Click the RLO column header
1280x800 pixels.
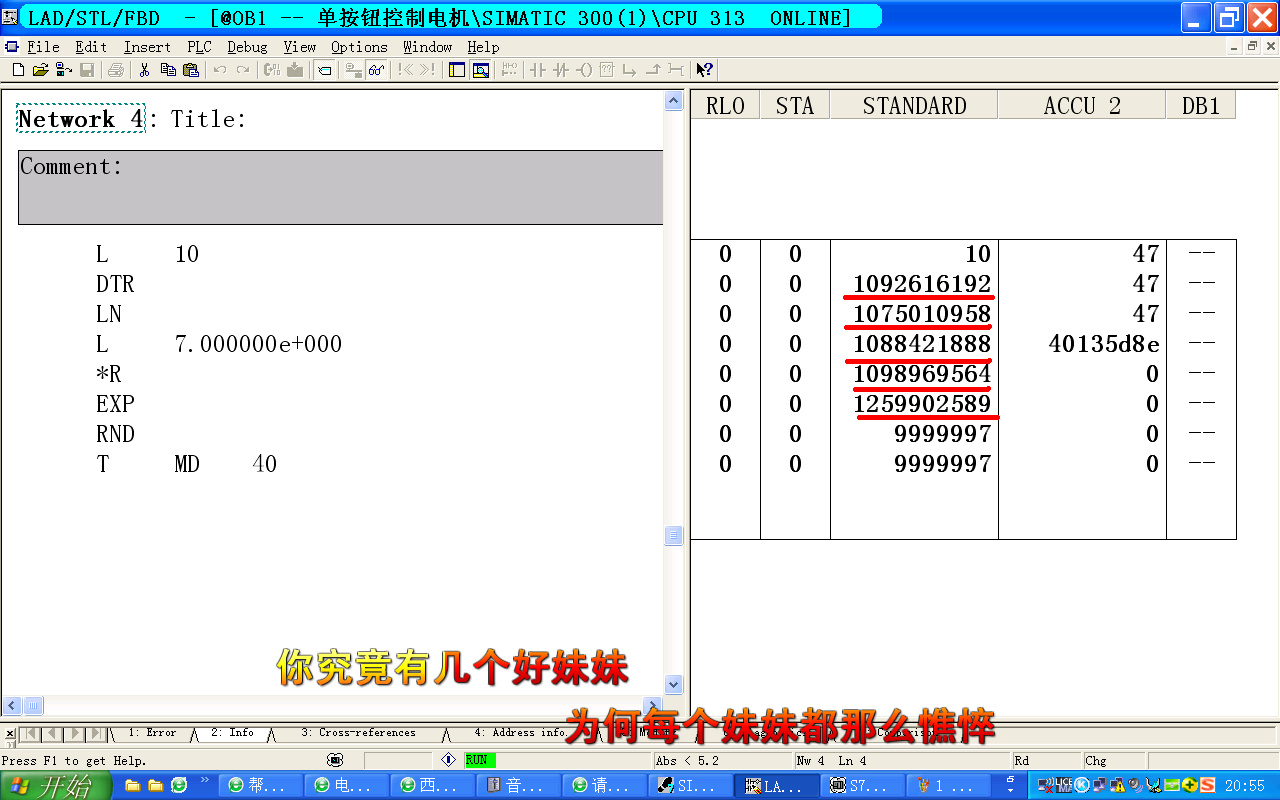725,106
